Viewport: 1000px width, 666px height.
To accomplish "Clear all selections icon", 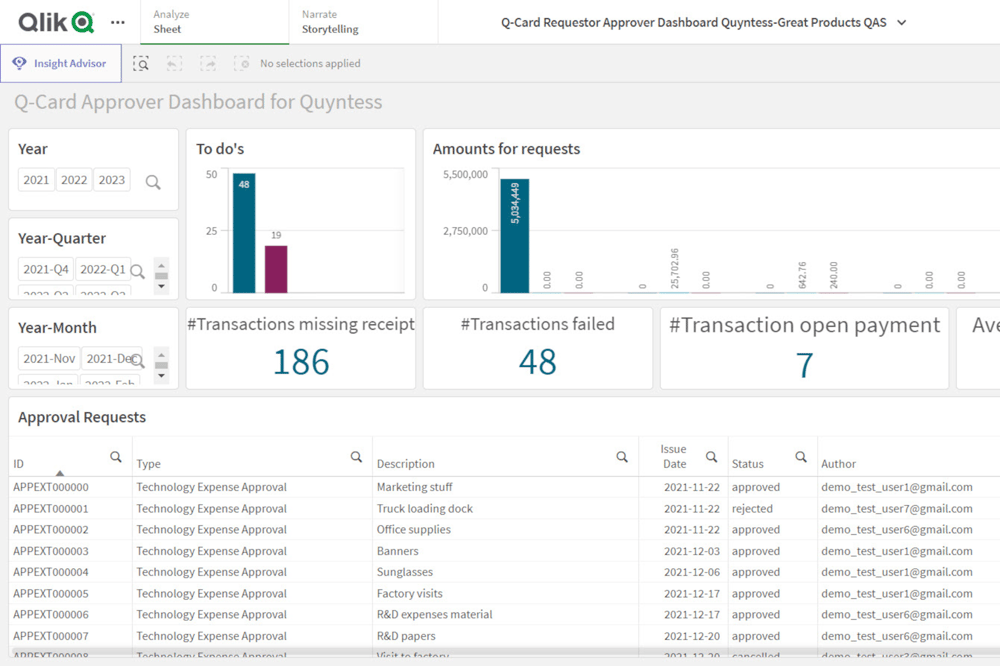I will 242,63.
